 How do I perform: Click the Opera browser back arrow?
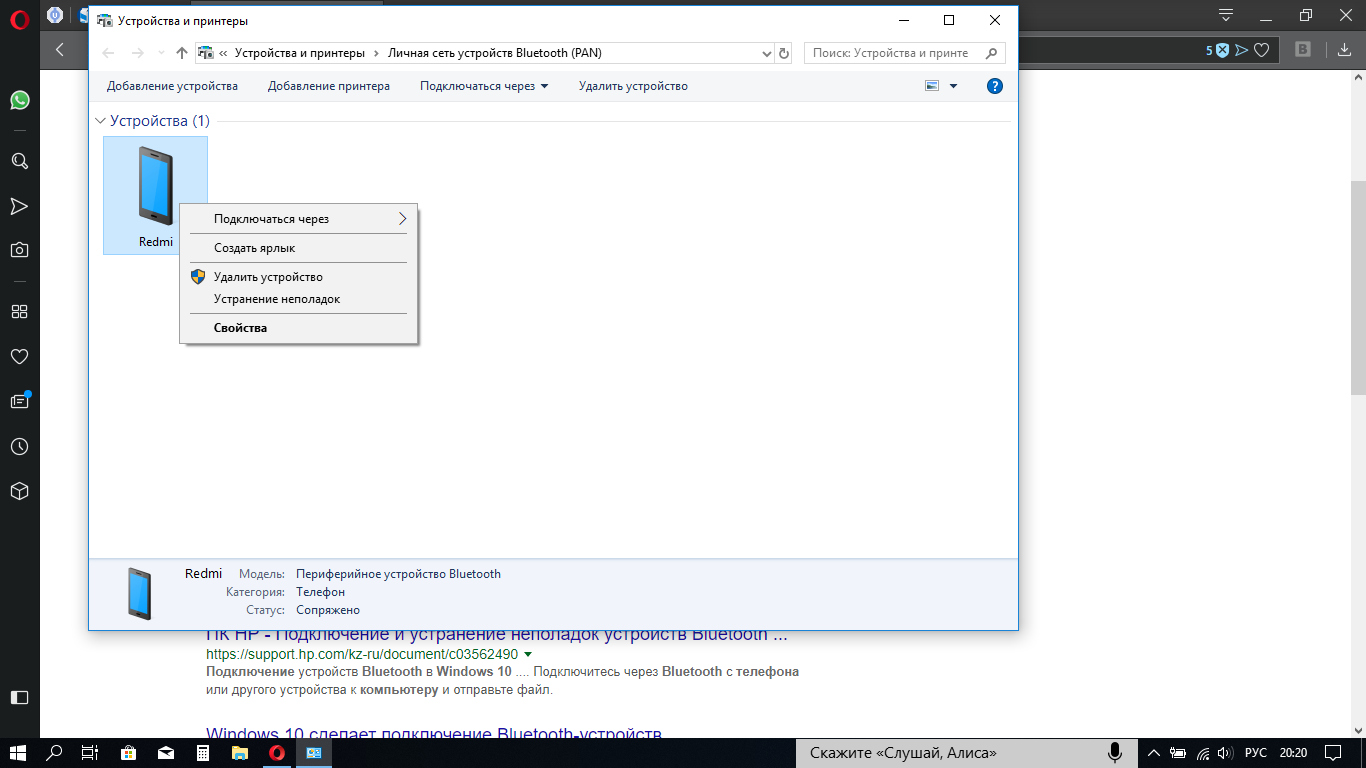click(60, 49)
